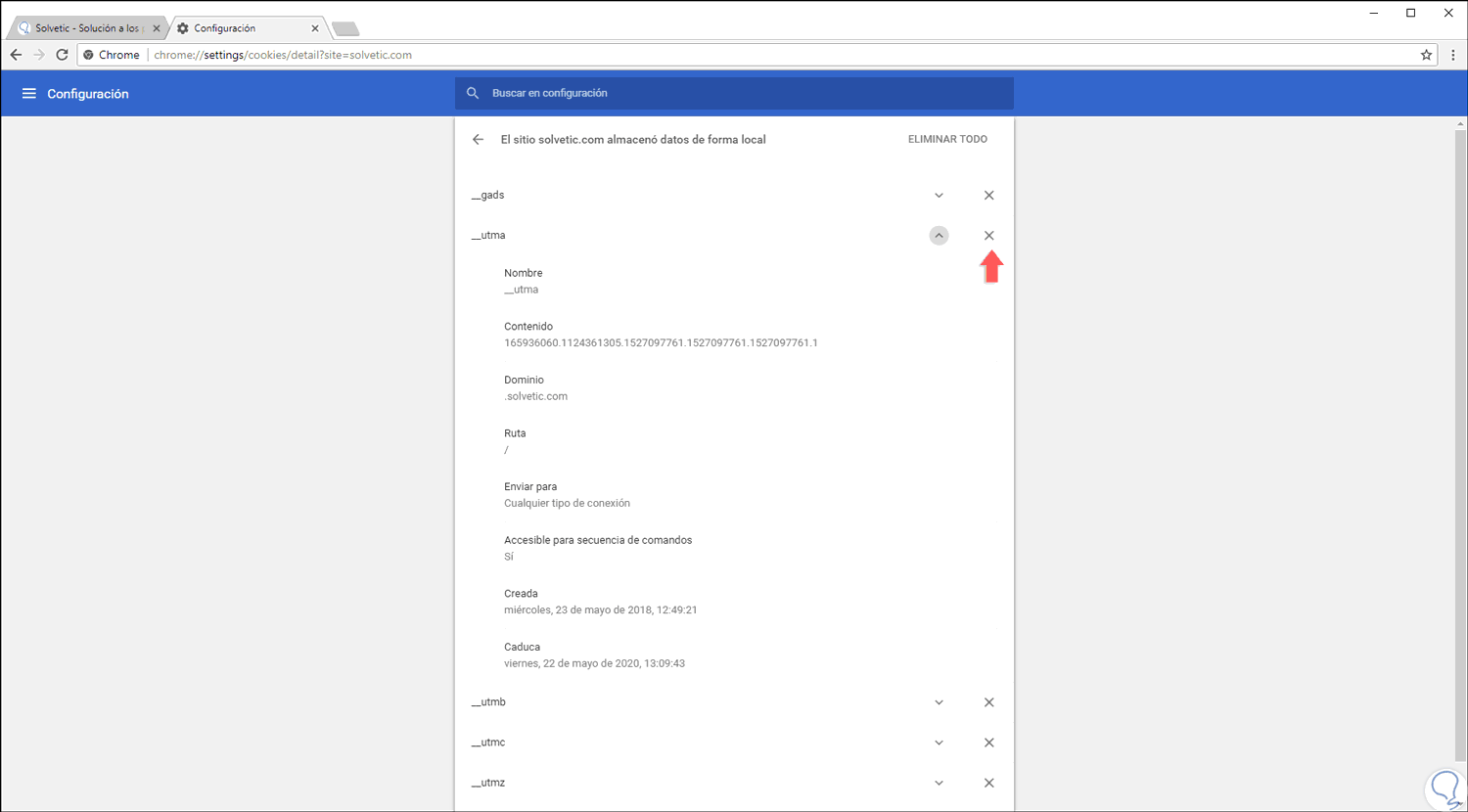1468x812 pixels.
Task: Delete the __utmz cookie
Action: click(989, 783)
